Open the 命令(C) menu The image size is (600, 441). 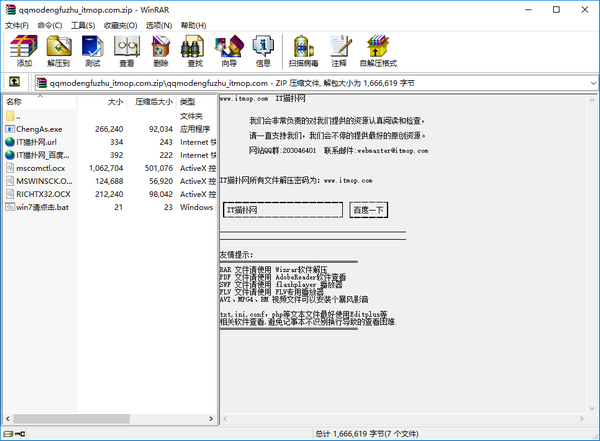(50, 25)
